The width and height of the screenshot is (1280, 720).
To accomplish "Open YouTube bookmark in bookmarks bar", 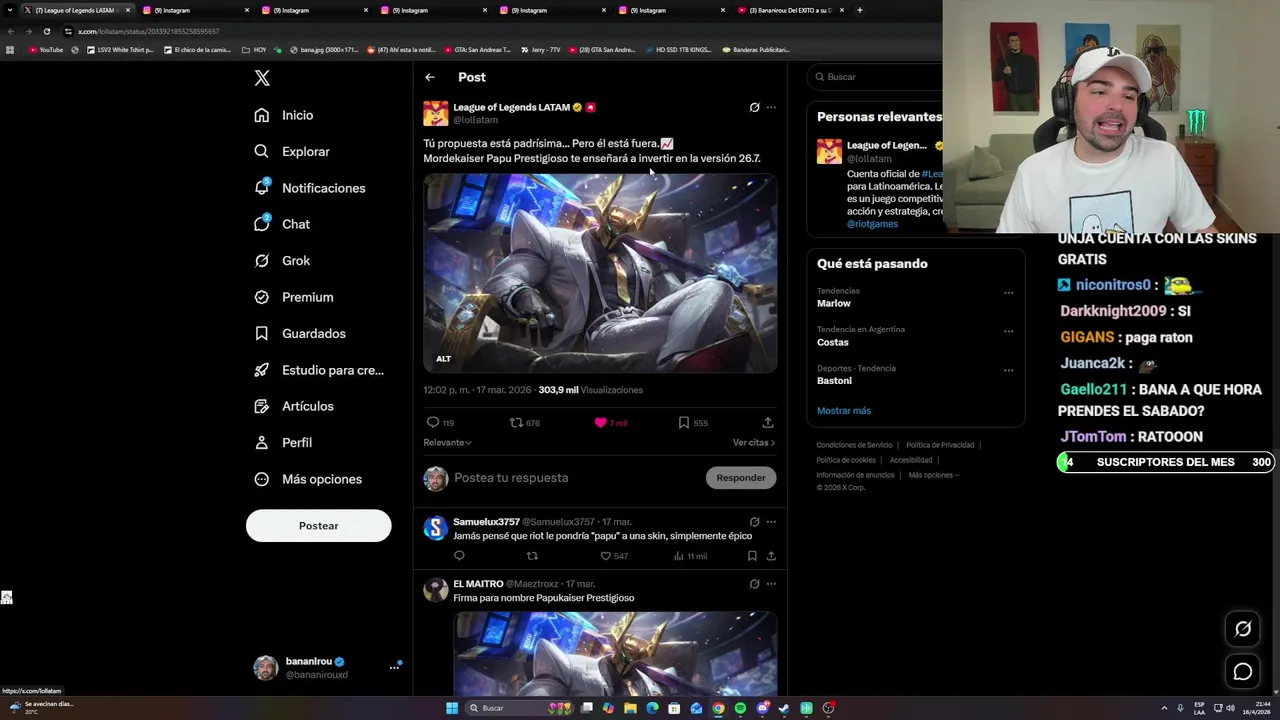I will tap(46, 50).
